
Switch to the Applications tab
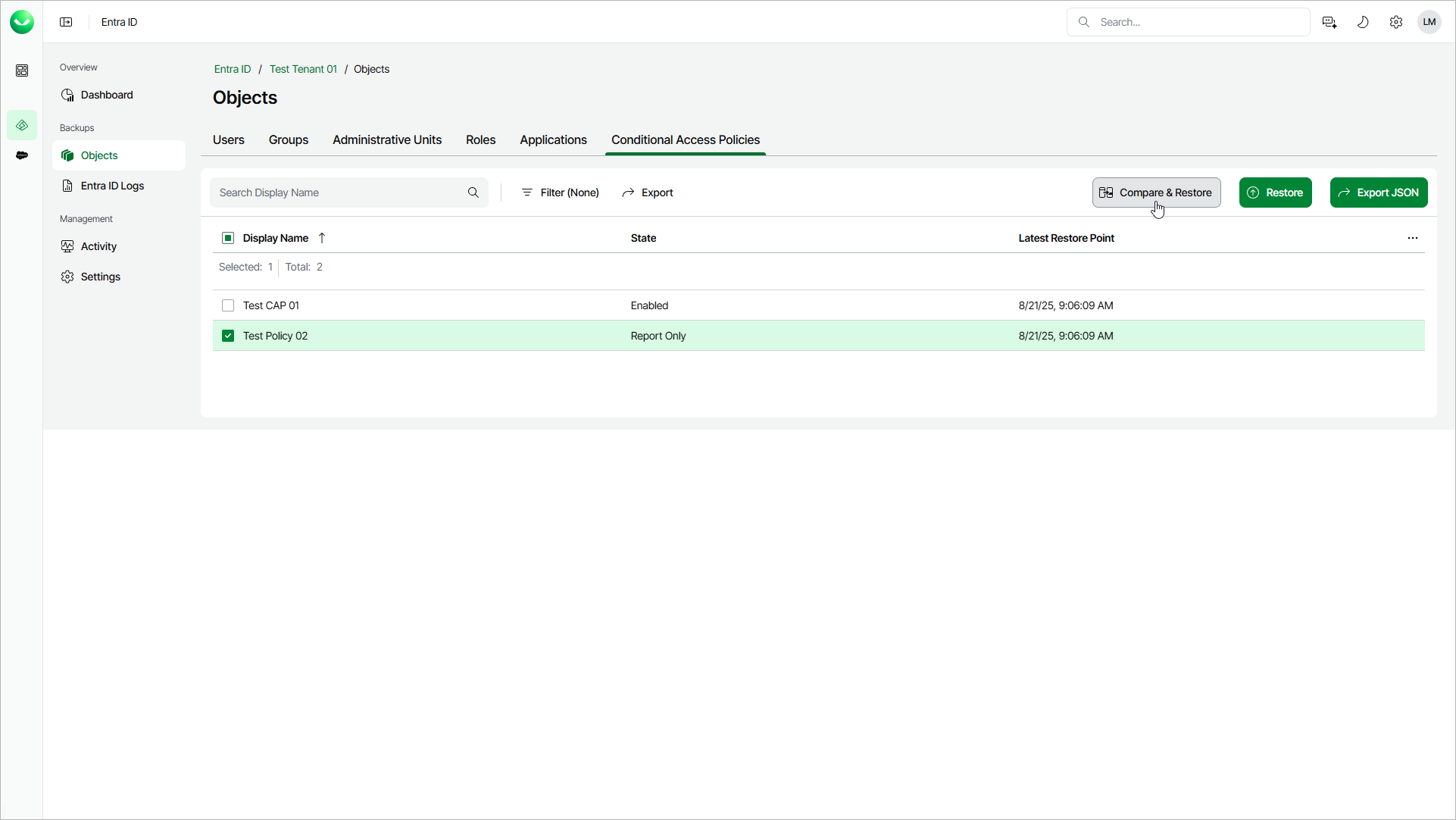tap(553, 140)
